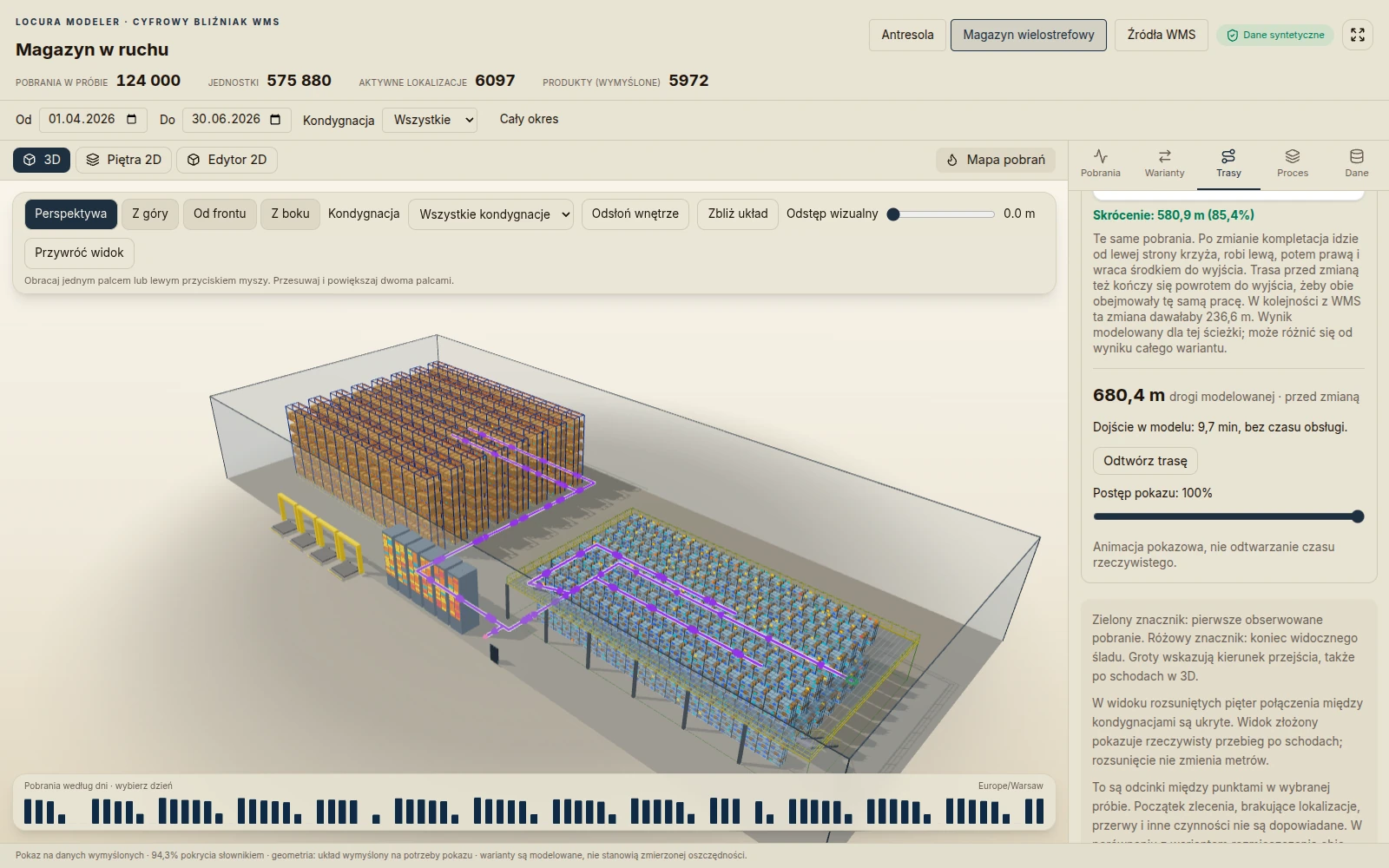Click Cały okres range shortcut
Image resolution: width=1389 pixels, height=868 pixels.
(x=529, y=119)
